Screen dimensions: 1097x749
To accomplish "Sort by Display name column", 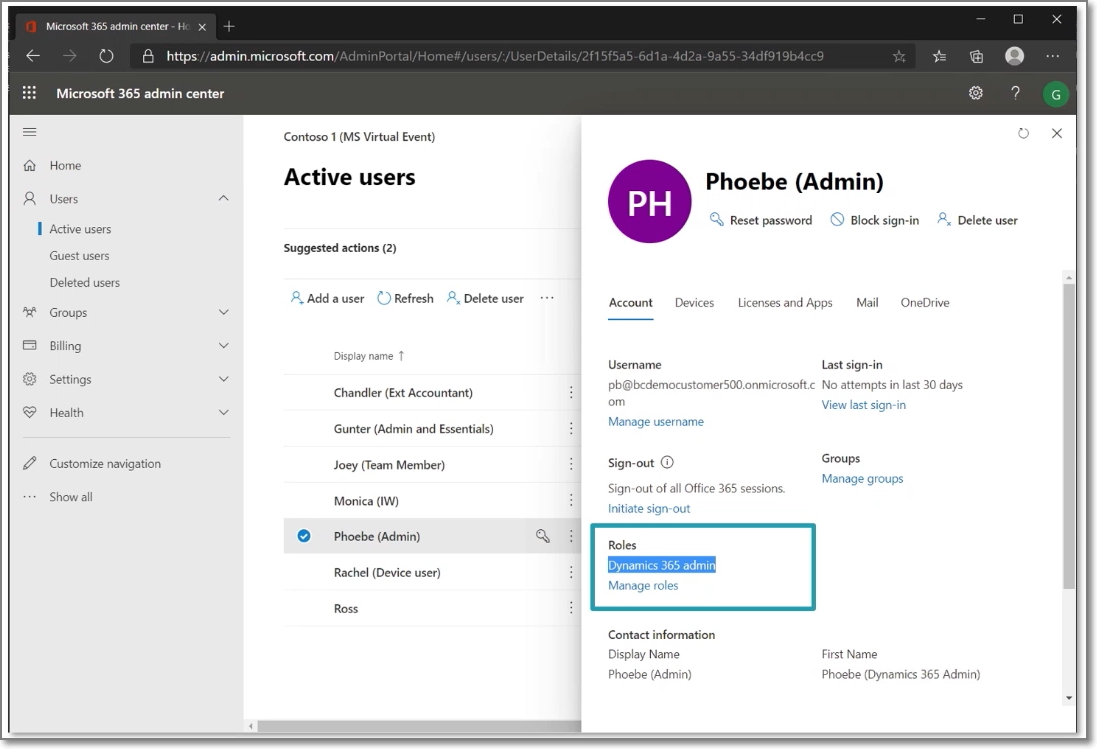I will point(369,356).
